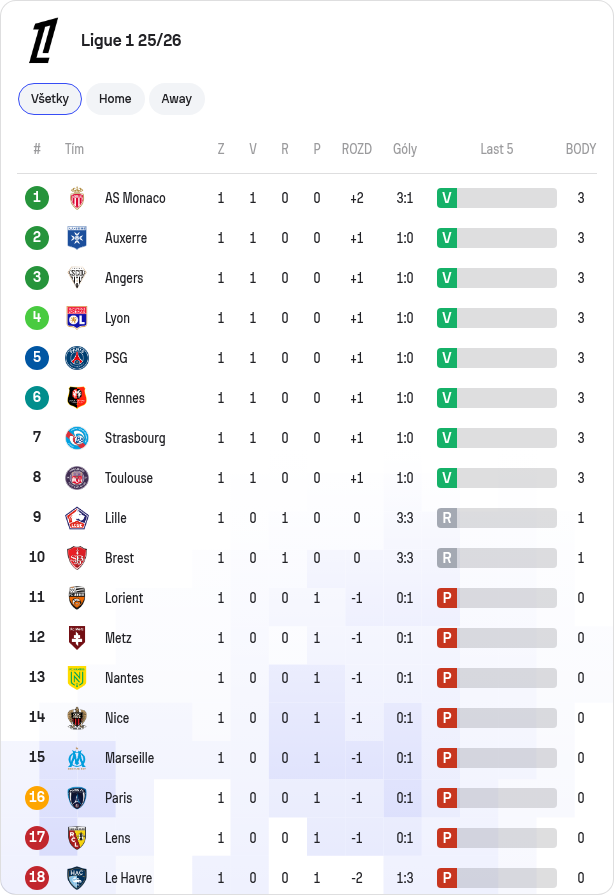The width and height of the screenshot is (614, 895).
Task: Click the Le Havre club badge
Action: (77, 877)
